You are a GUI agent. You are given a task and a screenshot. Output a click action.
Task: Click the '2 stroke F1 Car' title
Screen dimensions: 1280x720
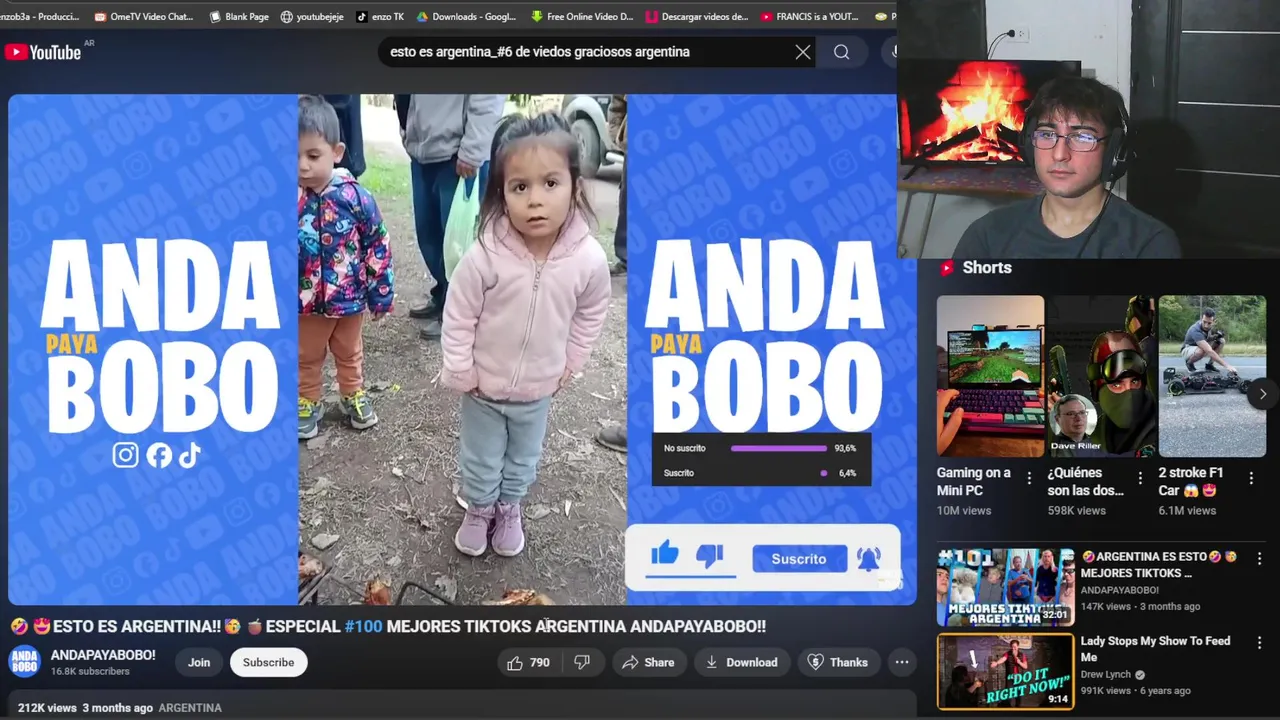(1191, 481)
